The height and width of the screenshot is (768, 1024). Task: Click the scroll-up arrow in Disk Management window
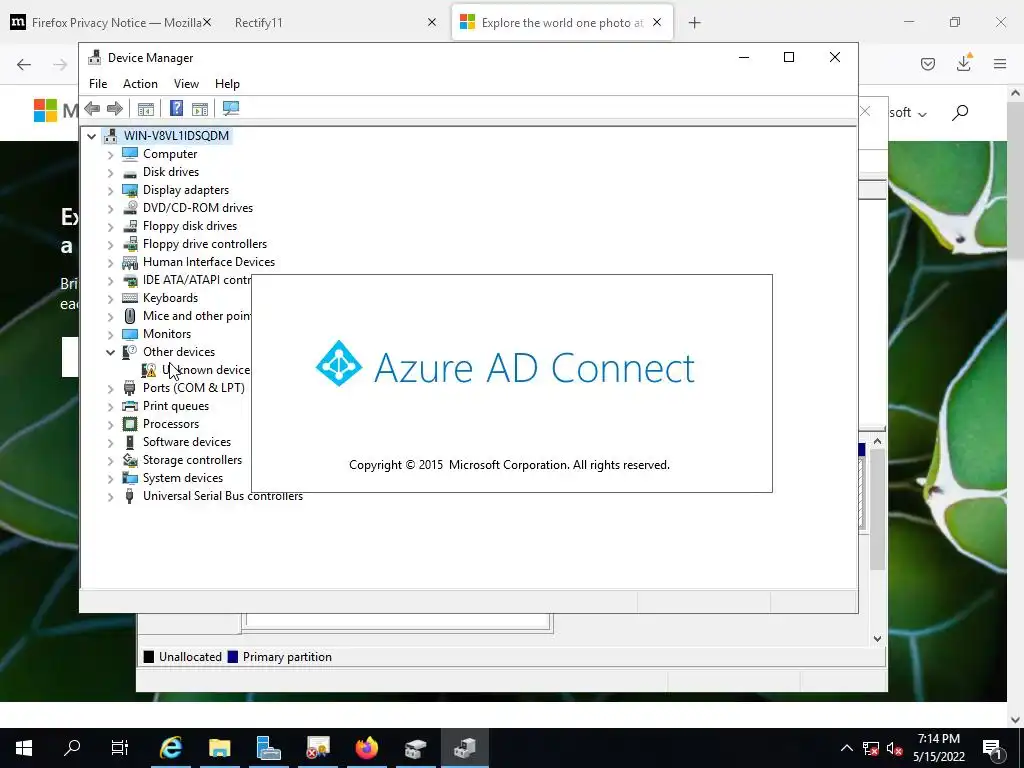click(878, 441)
